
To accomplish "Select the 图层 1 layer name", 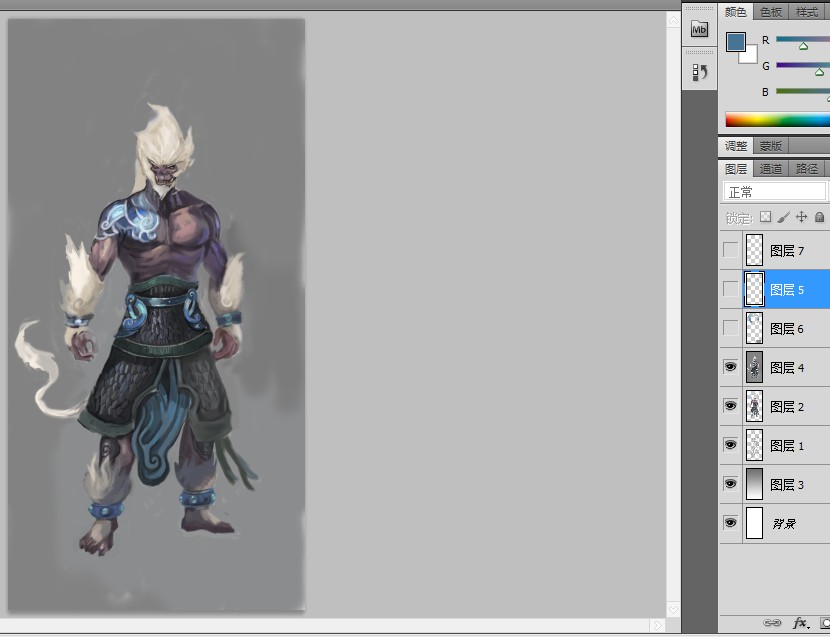I will 787,446.
